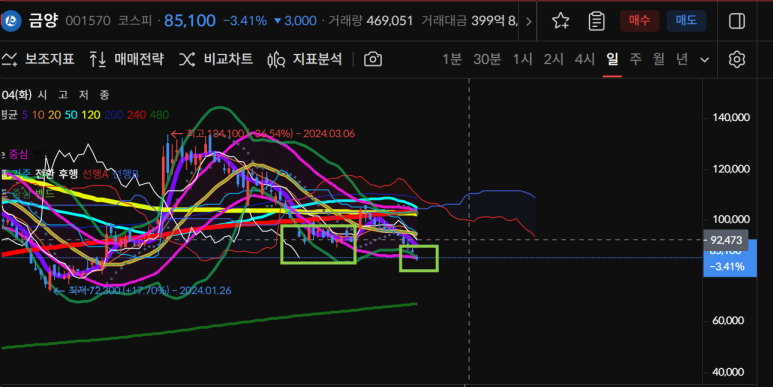Screen dimensions: 773x387
Task: Click the 선행A Ichimoku legend label
Action: tap(95, 174)
